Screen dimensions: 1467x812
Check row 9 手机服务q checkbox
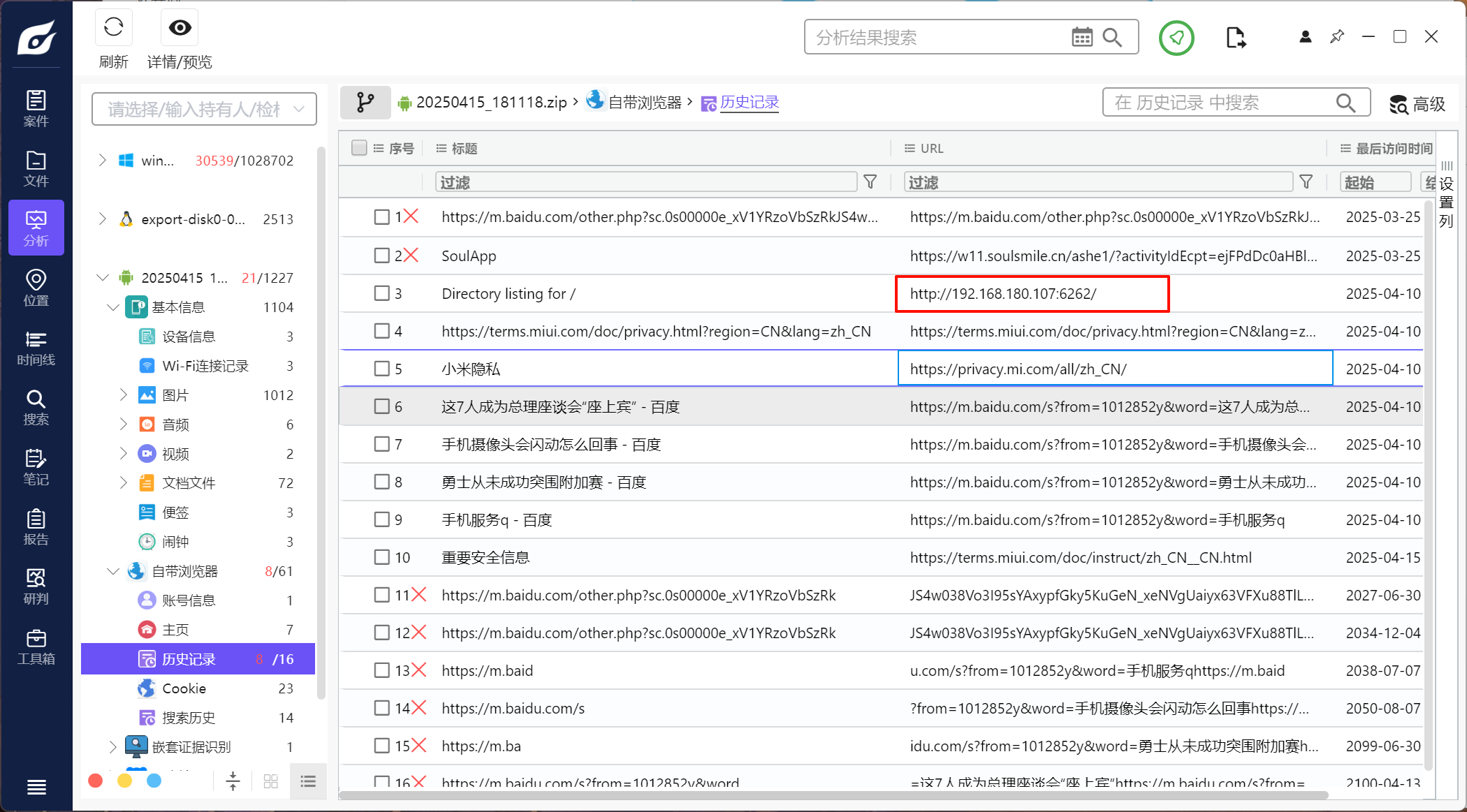[x=381, y=519]
